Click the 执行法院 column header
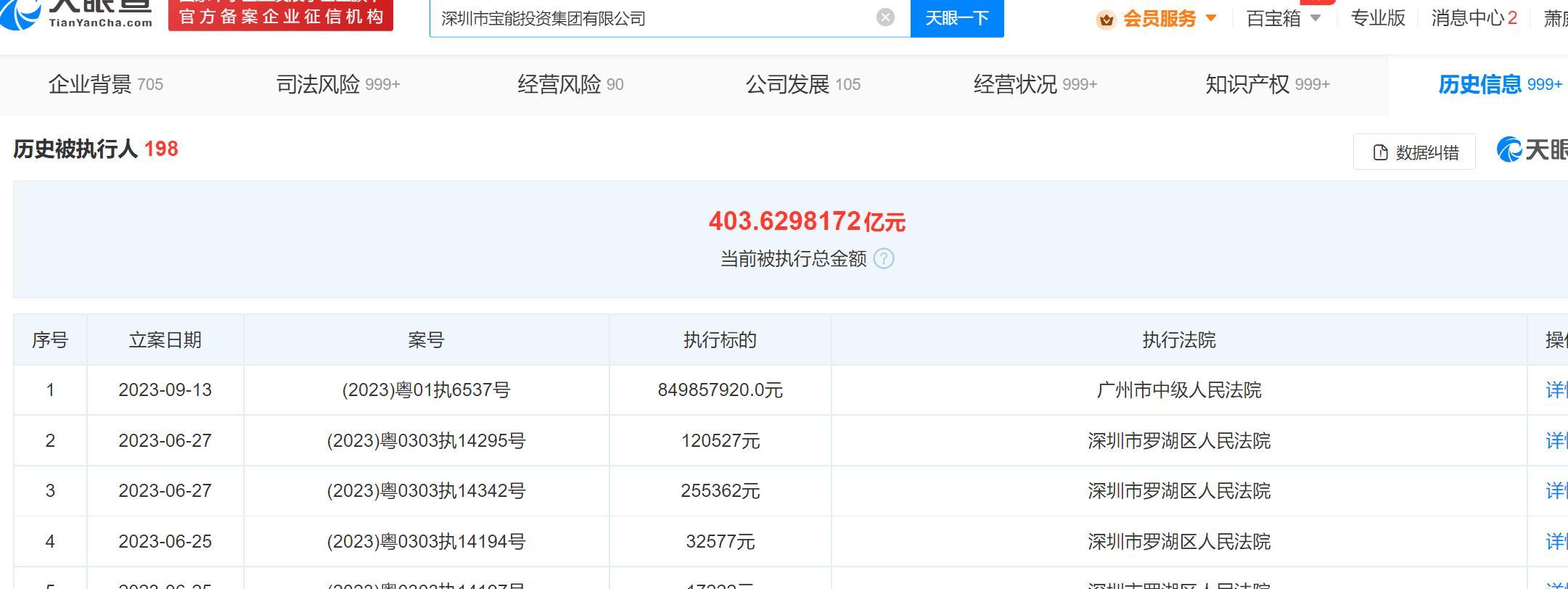The height and width of the screenshot is (589, 1568). click(x=1179, y=340)
